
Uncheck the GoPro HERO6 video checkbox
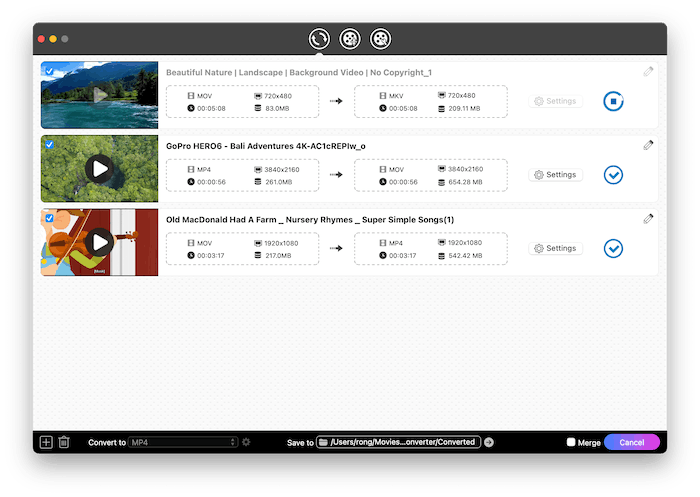(x=49, y=144)
